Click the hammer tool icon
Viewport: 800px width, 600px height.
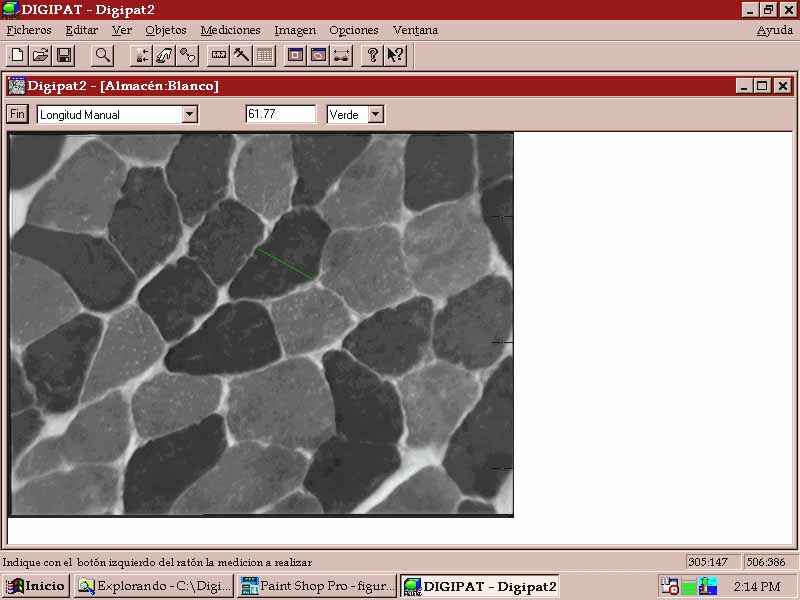click(x=241, y=55)
